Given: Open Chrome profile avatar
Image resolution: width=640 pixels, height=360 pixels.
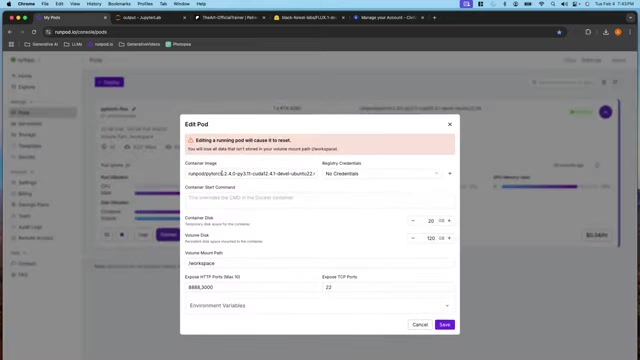Looking at the screenshot, I should (x=618, y=32).
